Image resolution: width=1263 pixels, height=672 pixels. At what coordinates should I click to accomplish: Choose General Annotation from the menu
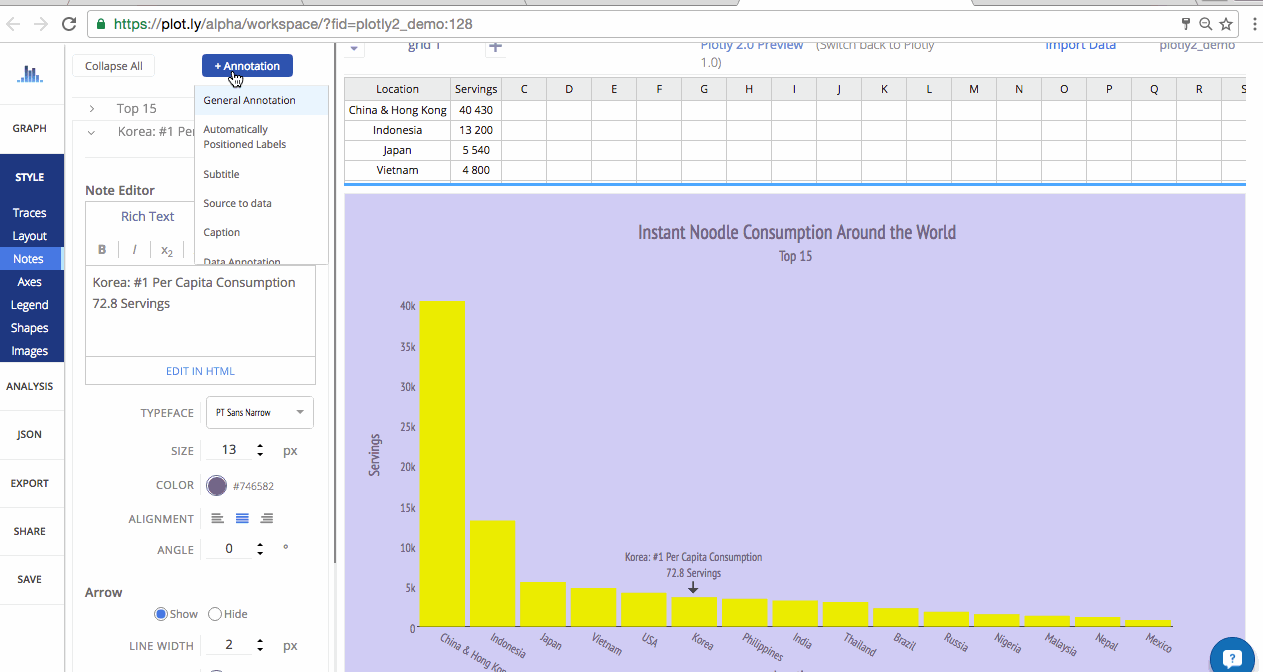point(249,100)
